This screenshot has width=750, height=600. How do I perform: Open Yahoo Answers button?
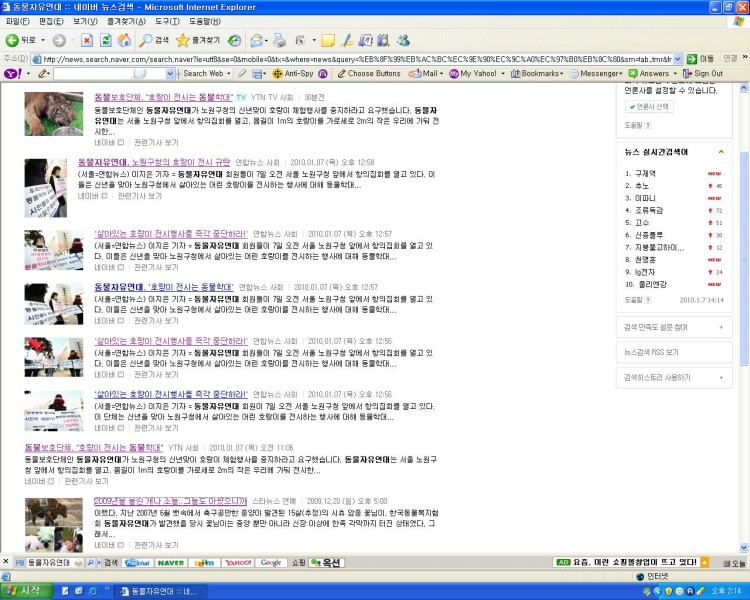click(x=649, y=73)
